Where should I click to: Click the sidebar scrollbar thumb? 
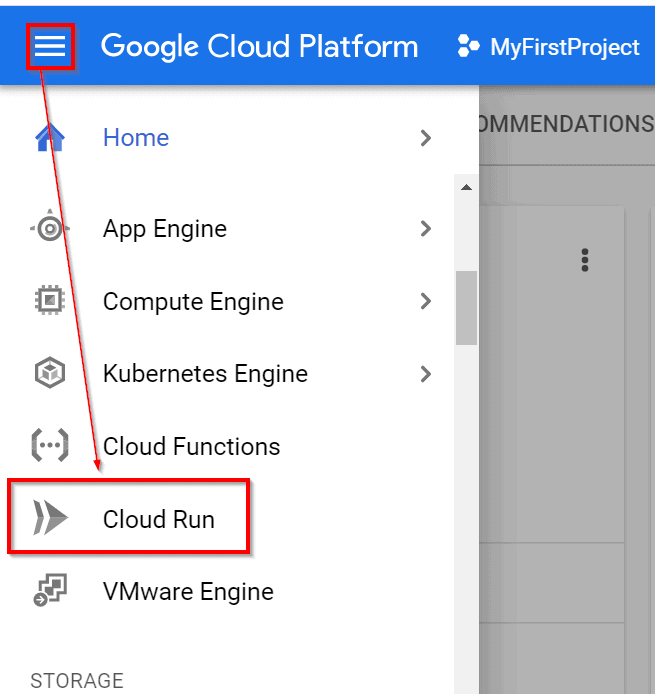[466, 307]
